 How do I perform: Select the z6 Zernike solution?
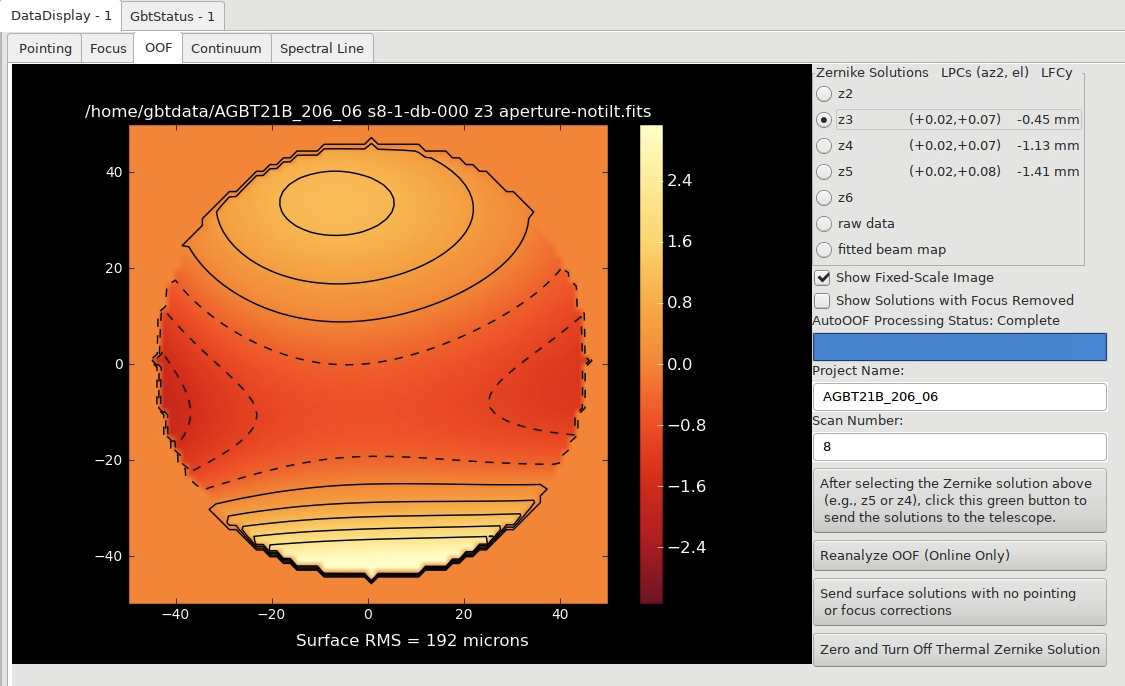(824, 197)
